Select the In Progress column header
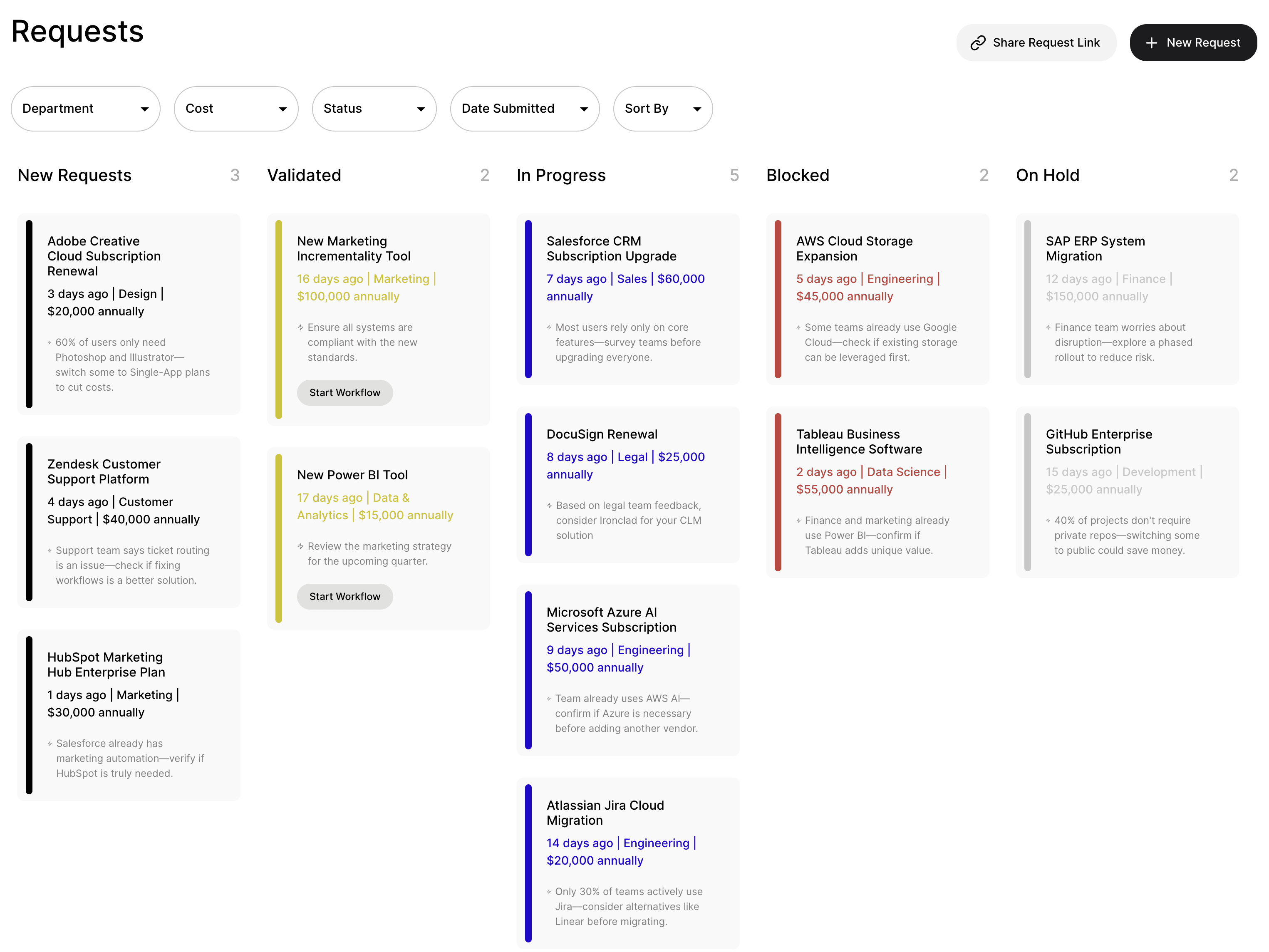Image resolution: width=1269 pixels, height=952 pixels. pos(561,176)
